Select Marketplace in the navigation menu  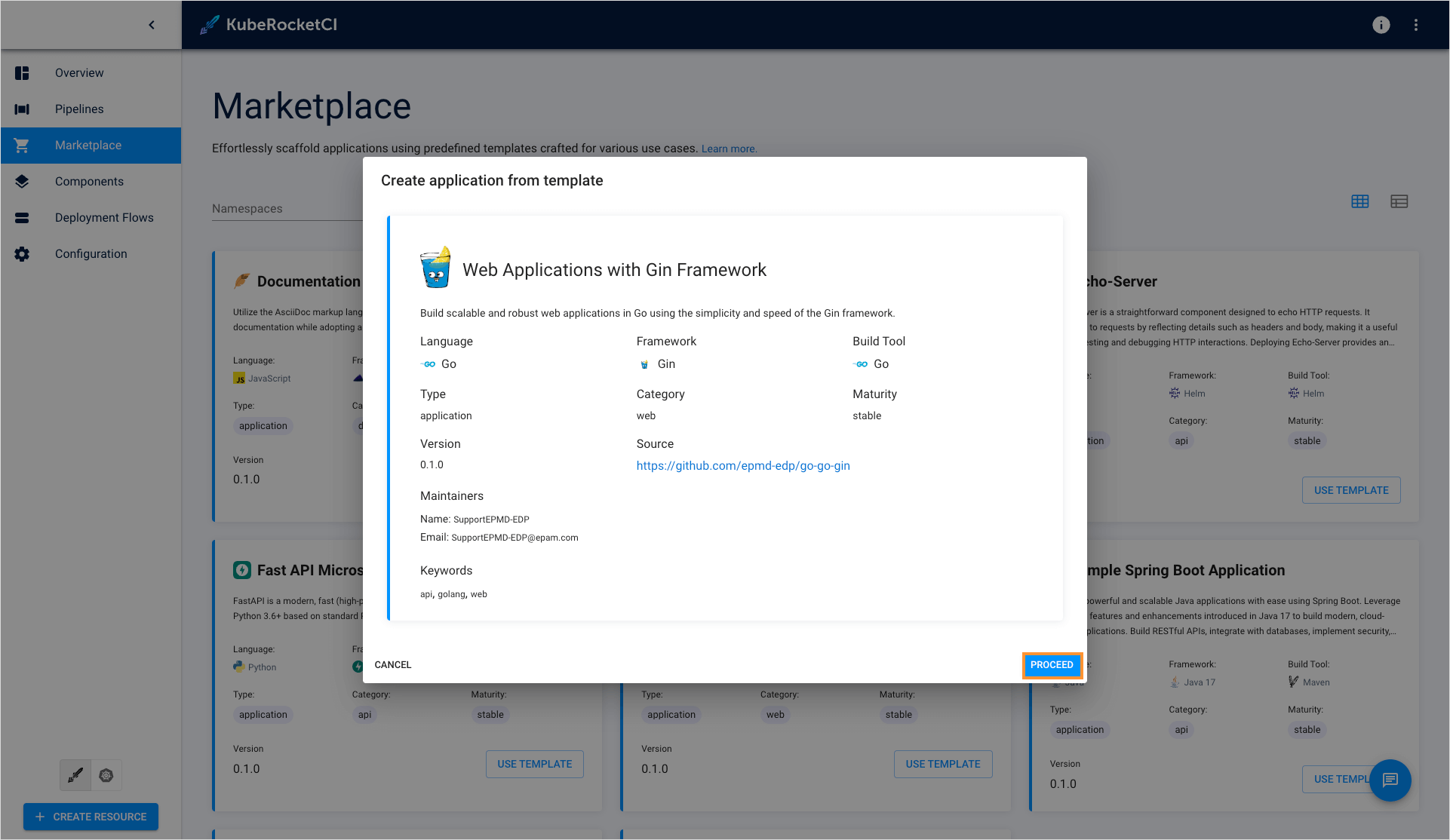tap(88, 145)
